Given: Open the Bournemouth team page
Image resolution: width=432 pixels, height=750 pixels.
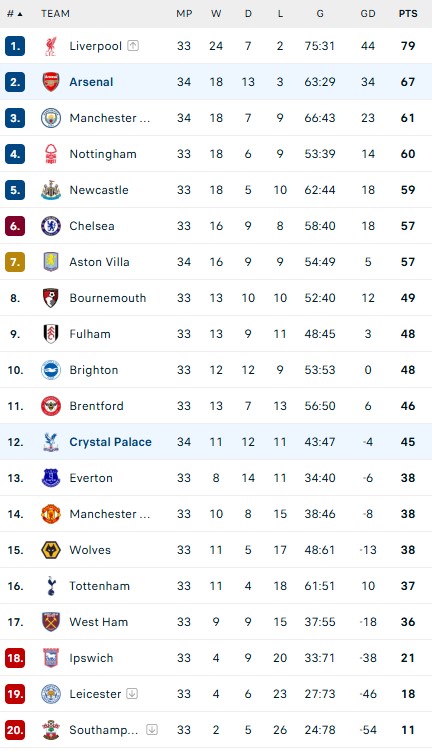Looking at the screenshot, I should pos(108,298).
